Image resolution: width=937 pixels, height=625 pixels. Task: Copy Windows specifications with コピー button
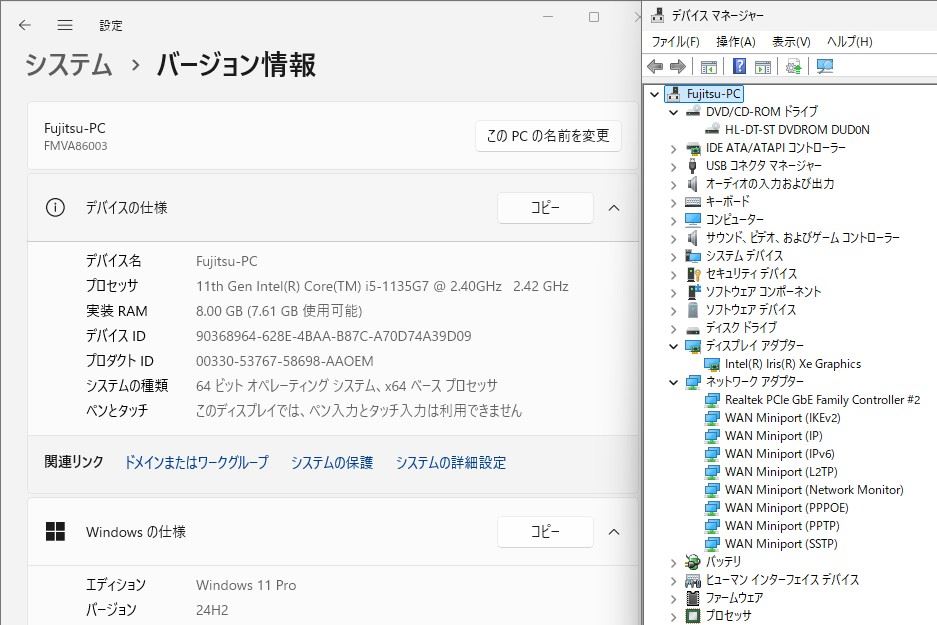545,532
